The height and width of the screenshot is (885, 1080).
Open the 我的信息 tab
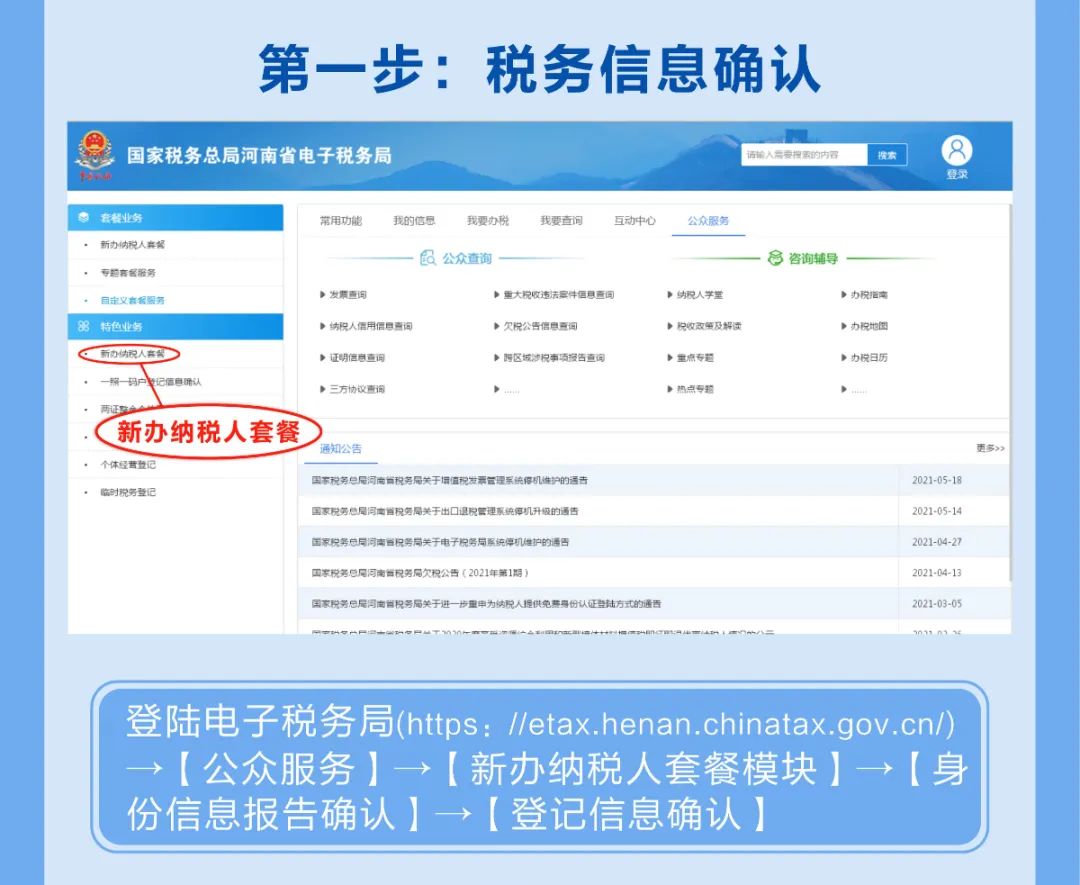click(x=414, y=220)
